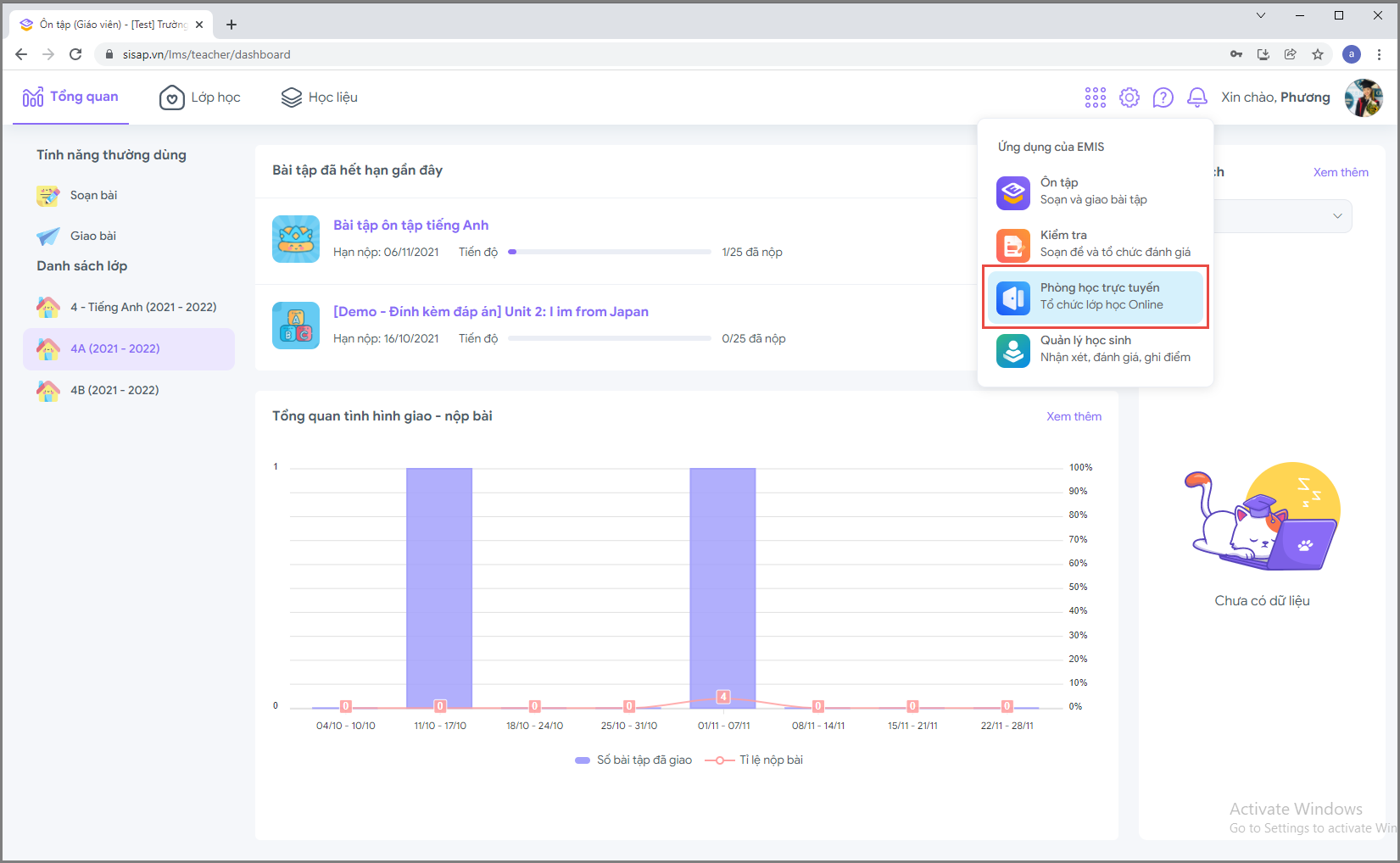Close the Ôn tập (Giáo viên) tab
Image resolution: width=1400 pixels, height=863 pixels.
pyautogui.click(x=199, y=25)
